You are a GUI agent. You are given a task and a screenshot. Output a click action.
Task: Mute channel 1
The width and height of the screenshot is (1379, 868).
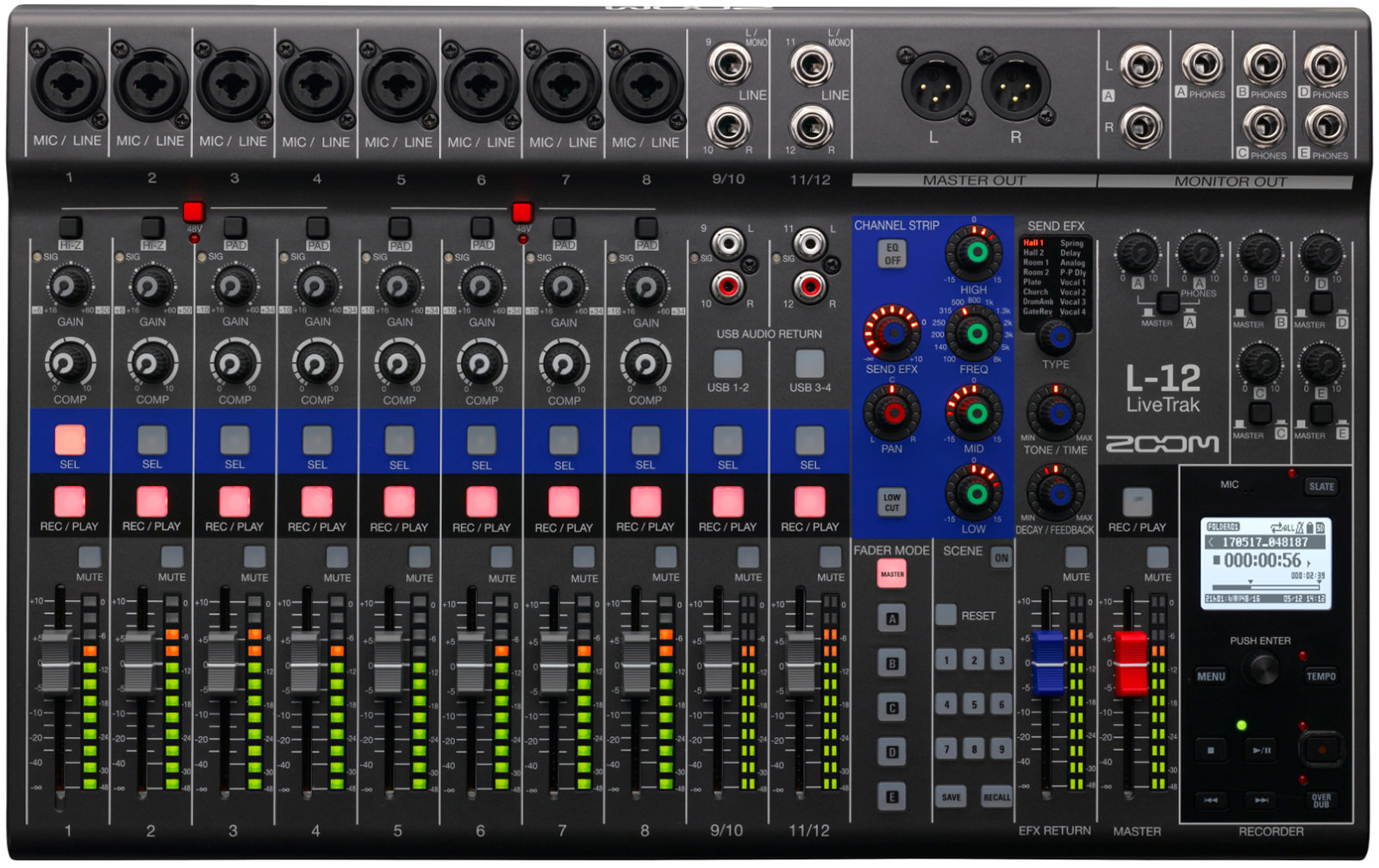(x=90, y=557)
